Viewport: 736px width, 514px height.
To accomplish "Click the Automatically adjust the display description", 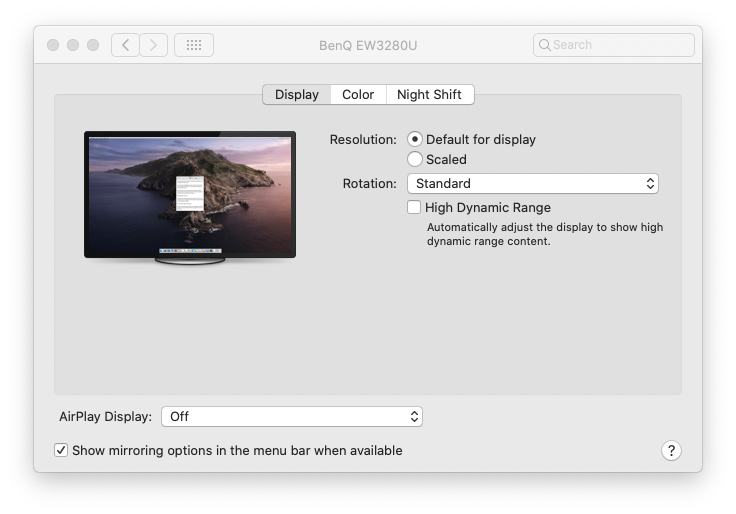I will [545, 234].
